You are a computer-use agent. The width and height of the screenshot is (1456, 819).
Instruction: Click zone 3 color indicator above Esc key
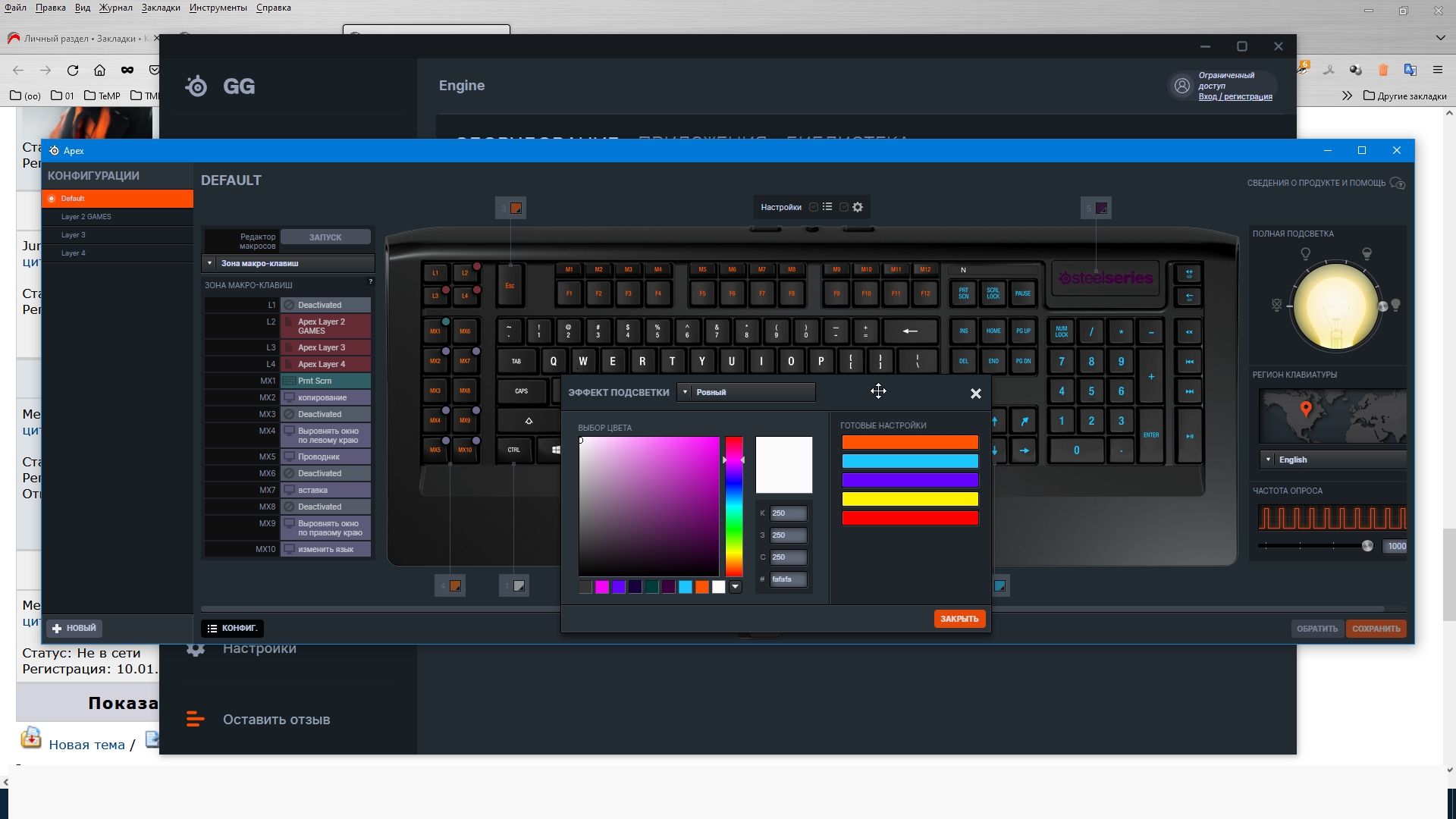tap(516, 209)
